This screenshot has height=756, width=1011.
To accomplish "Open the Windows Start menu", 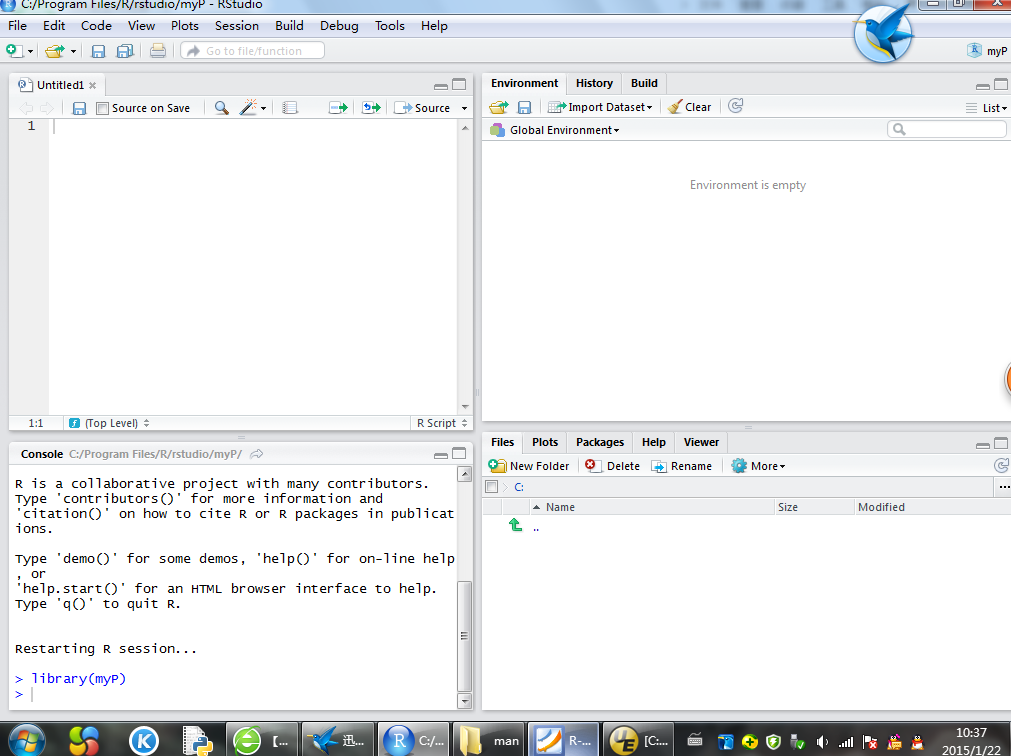I will pyautogui.click(x=27, y=740).
